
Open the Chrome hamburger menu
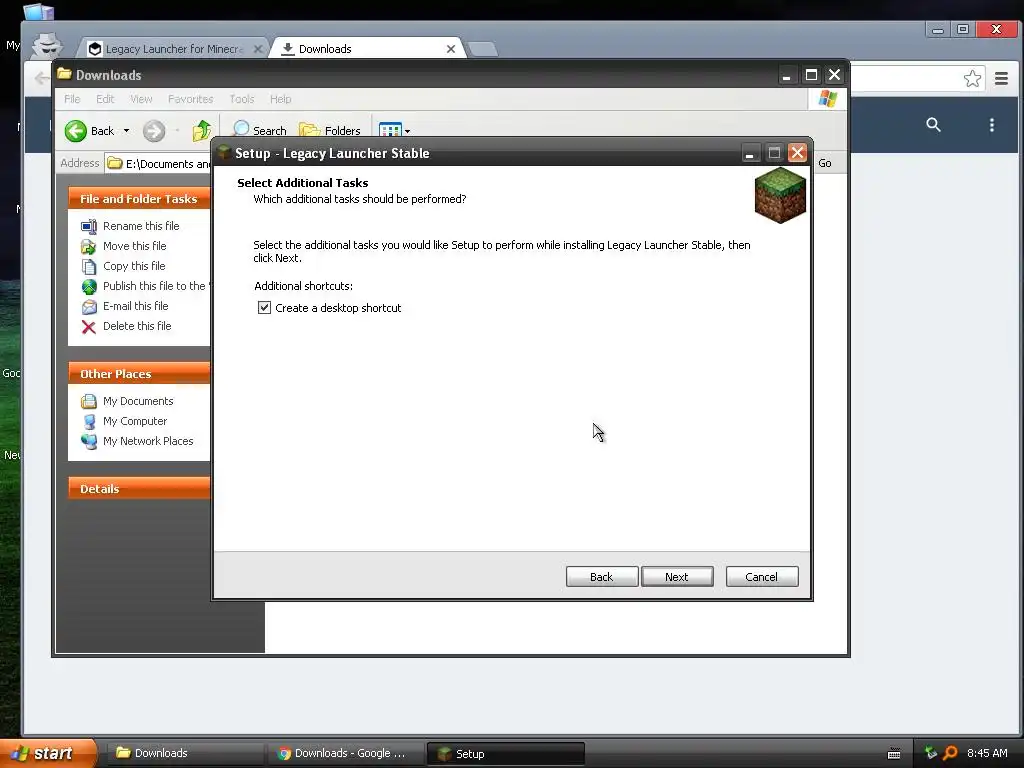tap(1001, 79)
